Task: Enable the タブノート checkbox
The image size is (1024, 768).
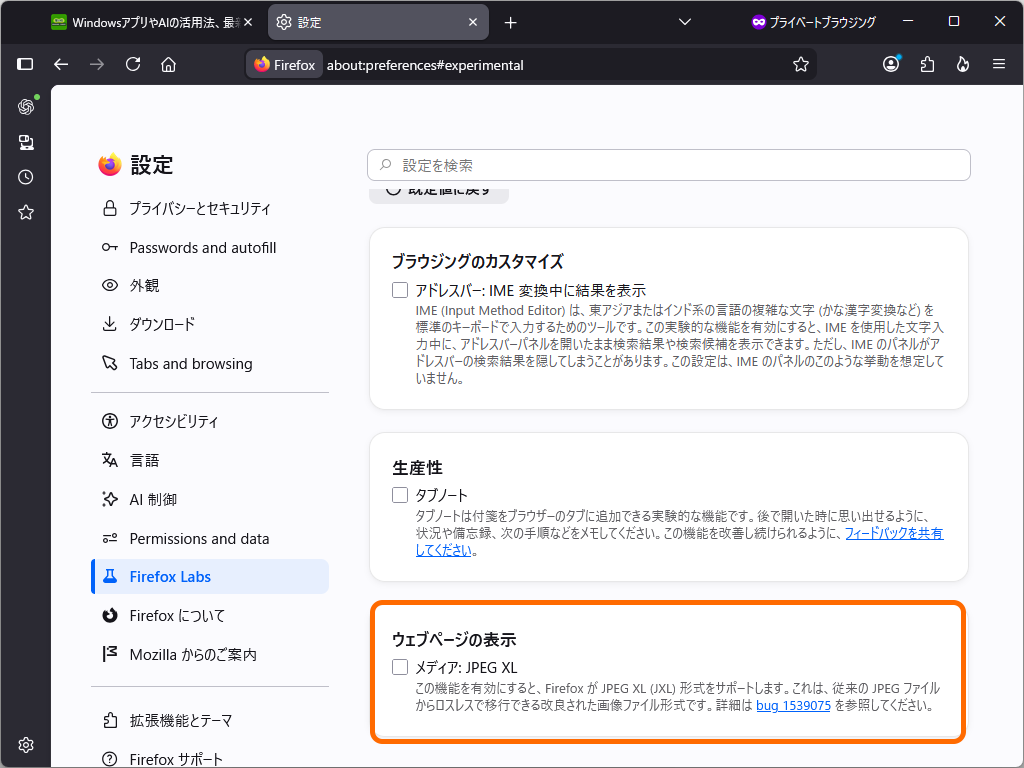Action: tap(400, 495)
